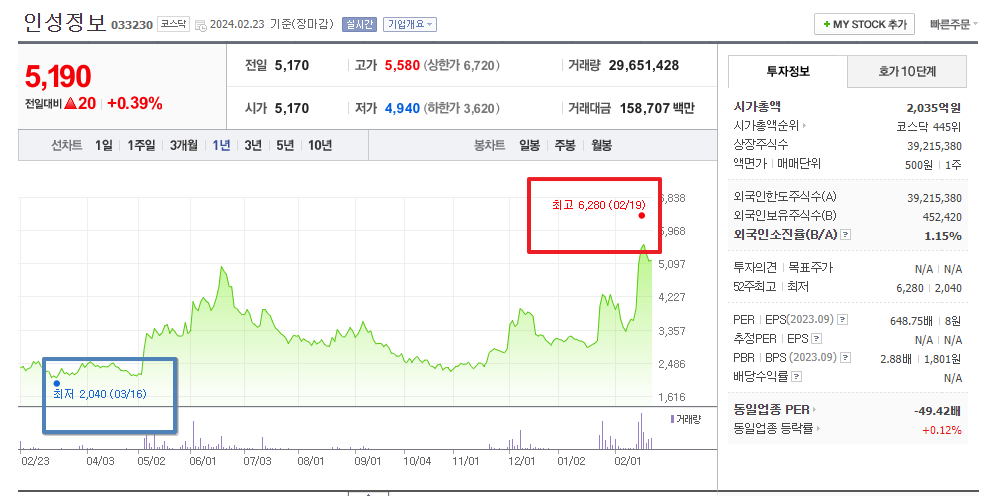
Task: Click 거래량 value 29,651,428
Action: pos(644,65)
